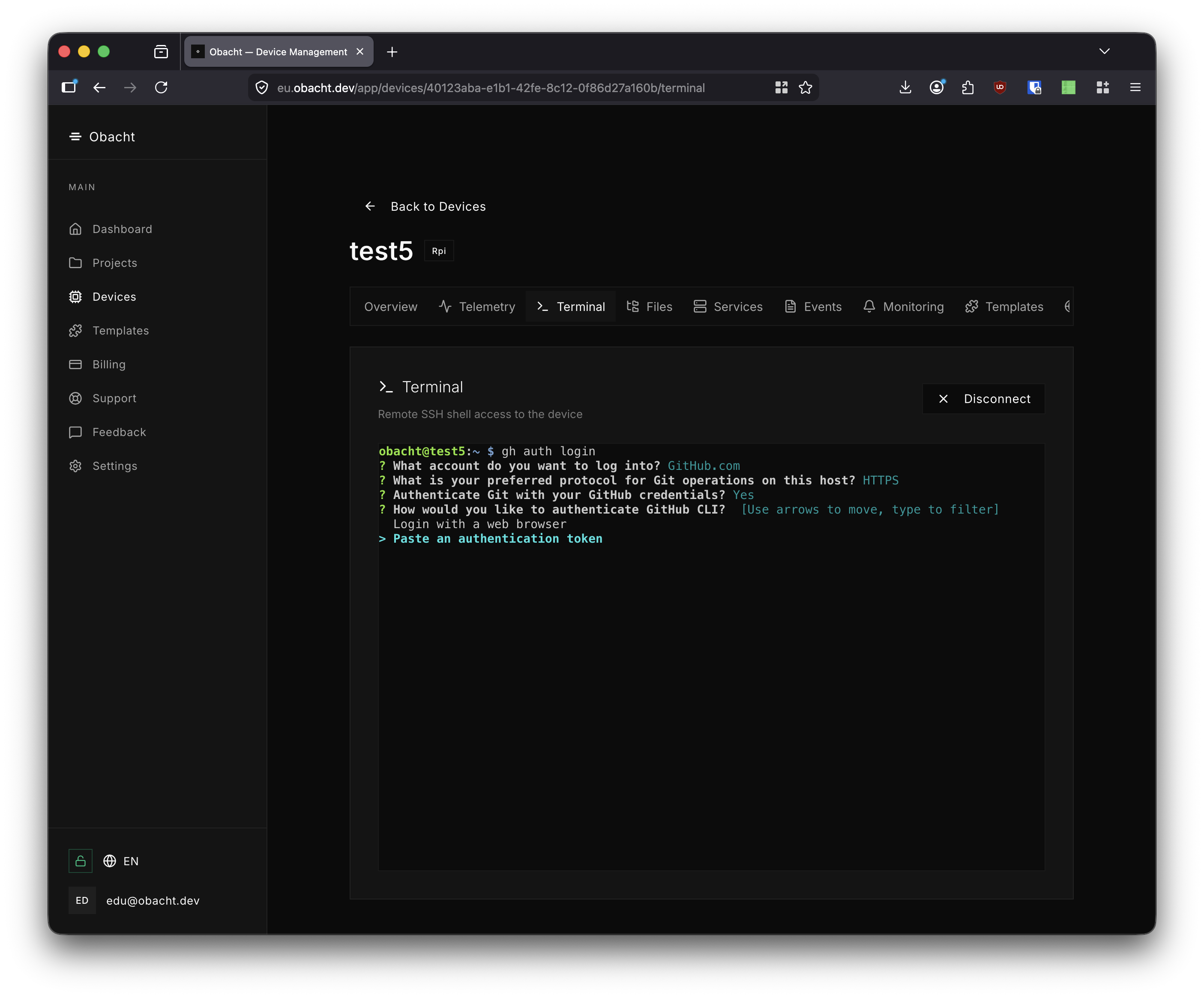Screen dimensions: 1204x998
Task: Reload the current page
Action: 161,88
